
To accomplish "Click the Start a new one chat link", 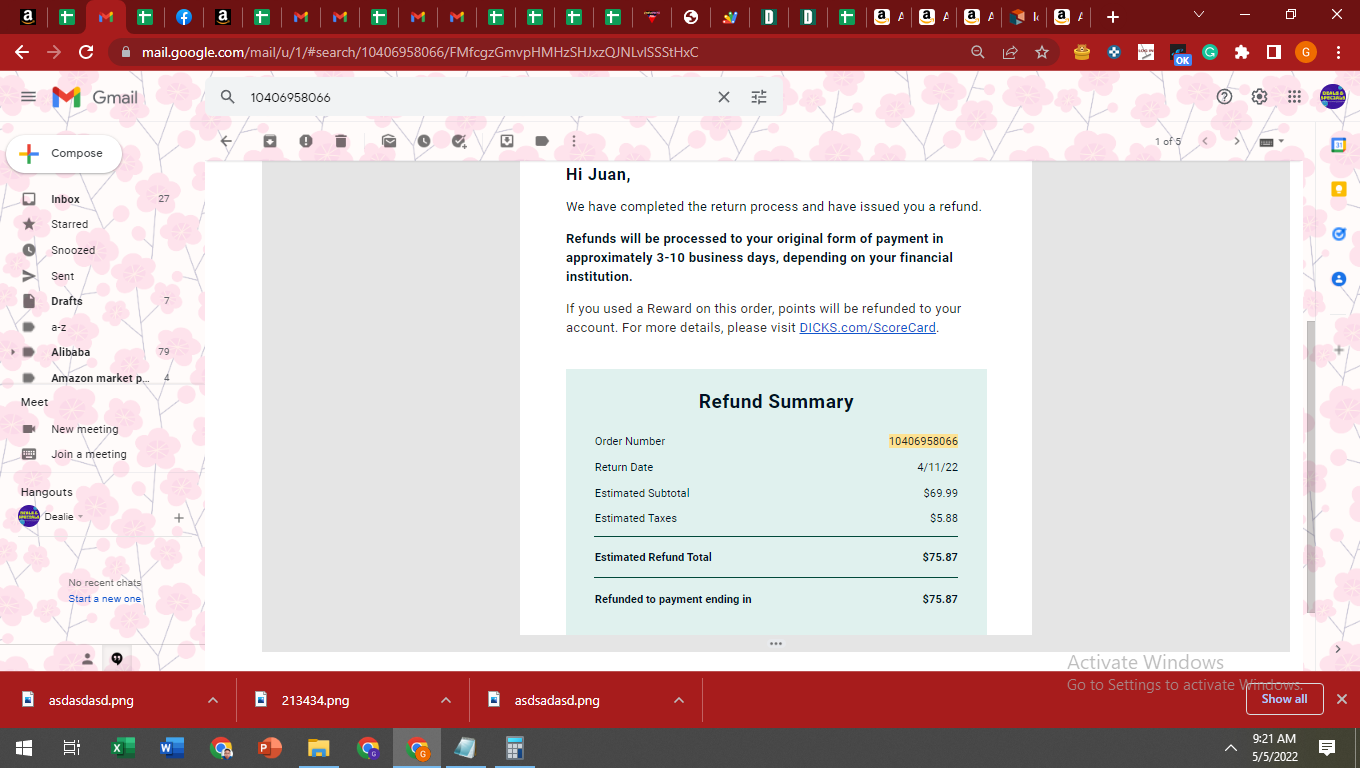I will coord(105,599).
